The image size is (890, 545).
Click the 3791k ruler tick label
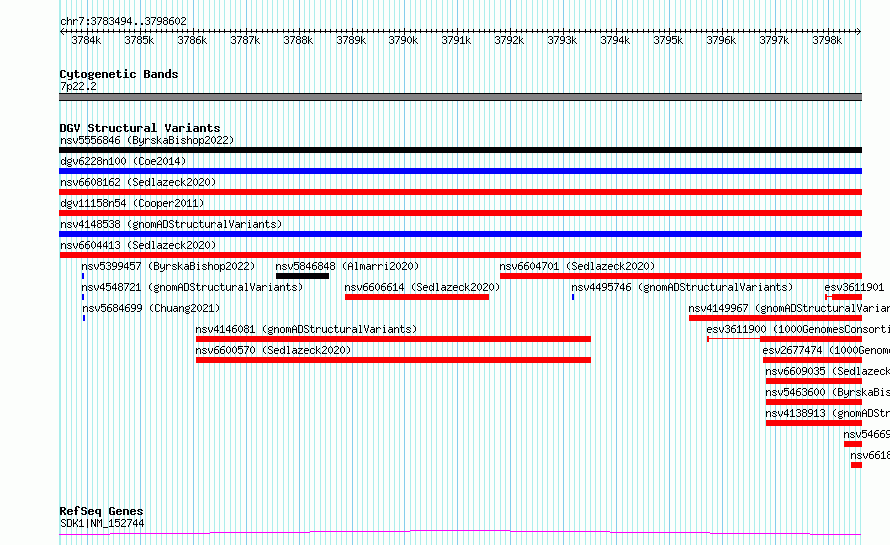click(x=456, y=40)
